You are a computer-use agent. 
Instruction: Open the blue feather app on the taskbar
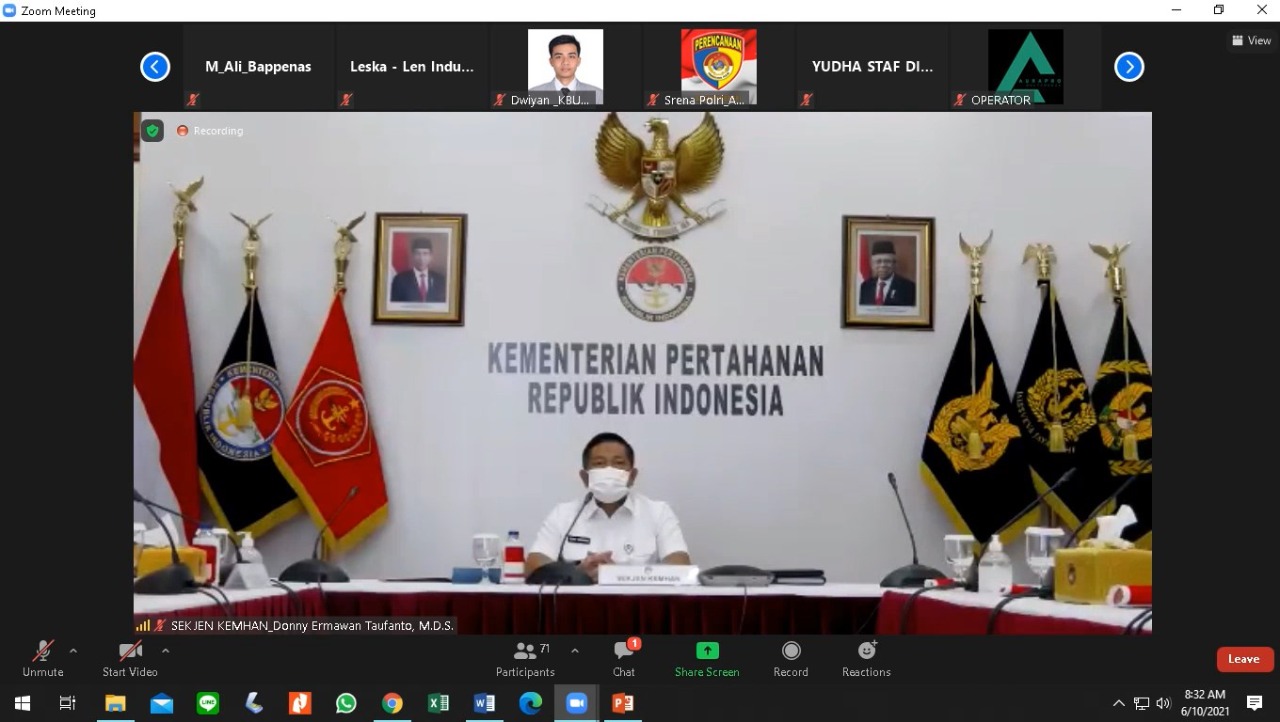254,703
